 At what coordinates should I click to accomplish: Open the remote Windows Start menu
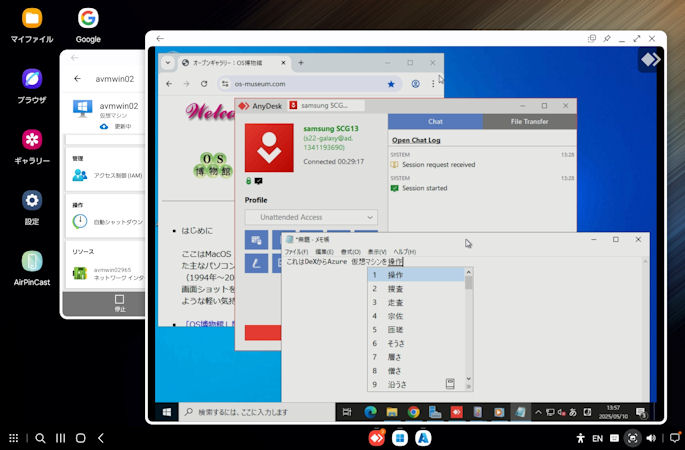pos(167,412)
